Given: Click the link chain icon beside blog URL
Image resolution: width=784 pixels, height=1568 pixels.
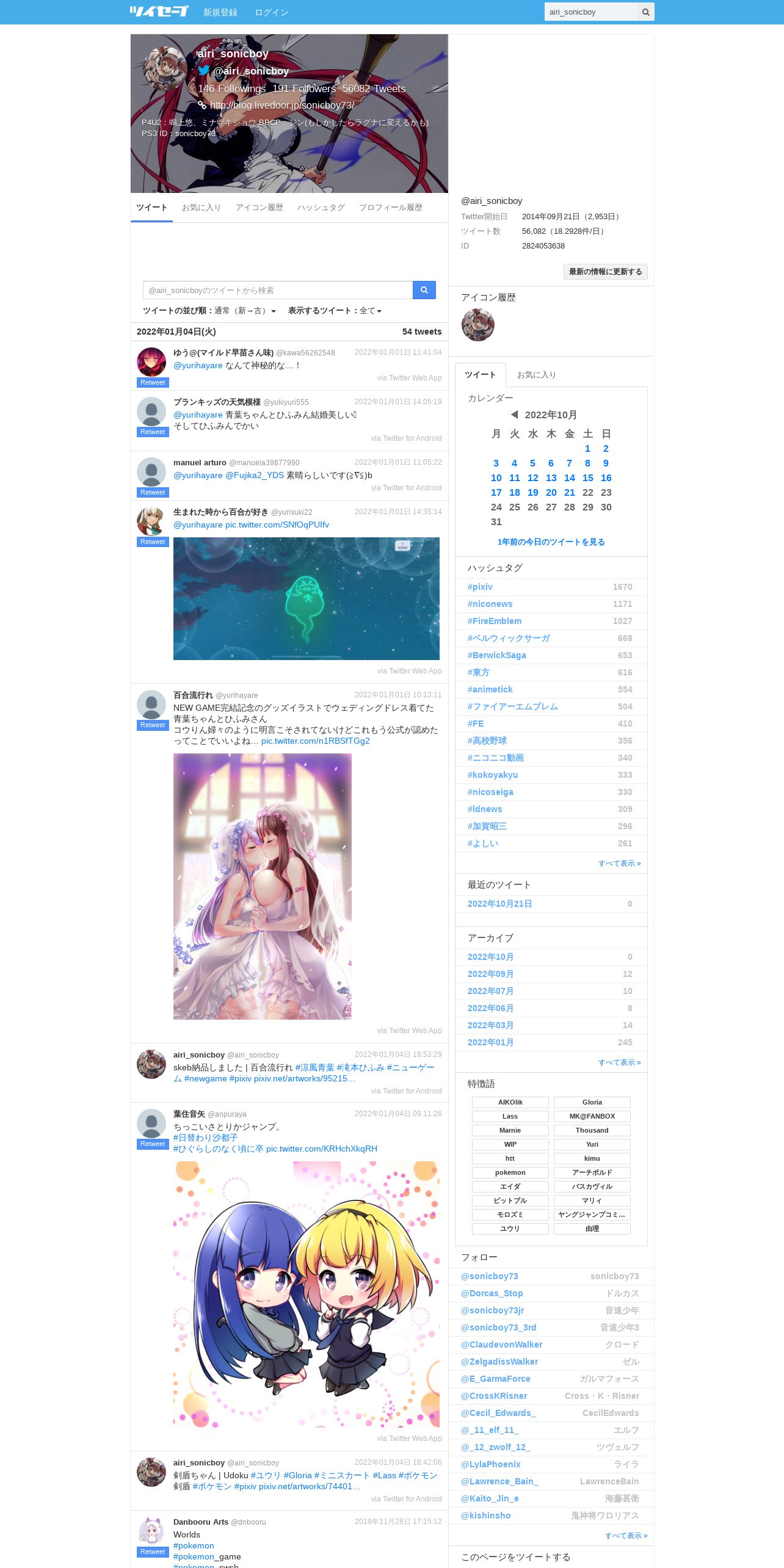Looking at the screenshot, I should tap(202, 105).
